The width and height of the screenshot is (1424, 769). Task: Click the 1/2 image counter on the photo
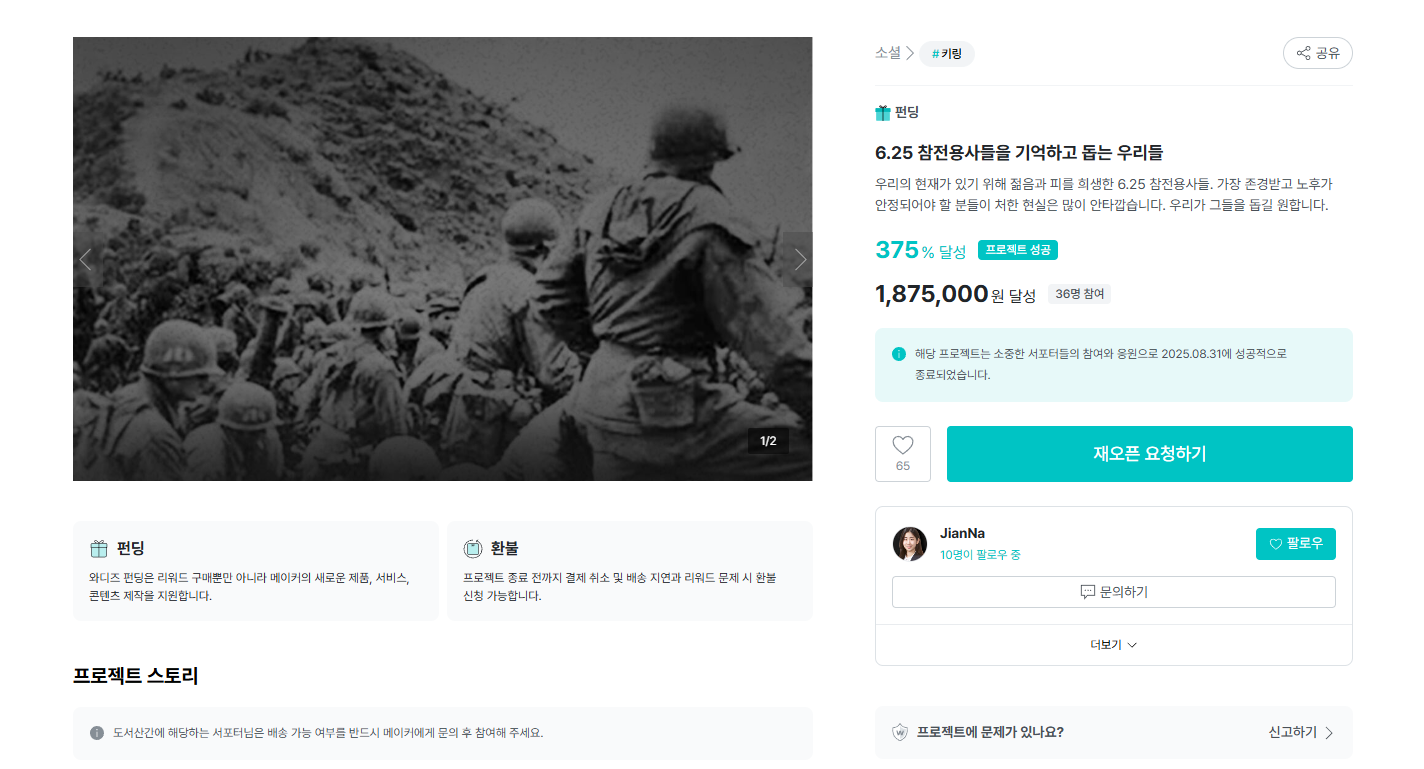click(768, 441)
